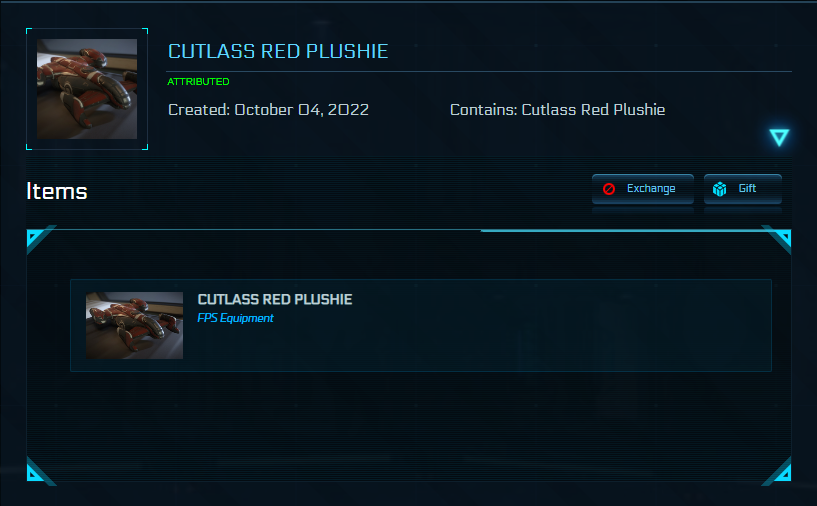Click the gift box icon
Image resolution: width=817 pixels, height=506 pixels.
[719, 189]
